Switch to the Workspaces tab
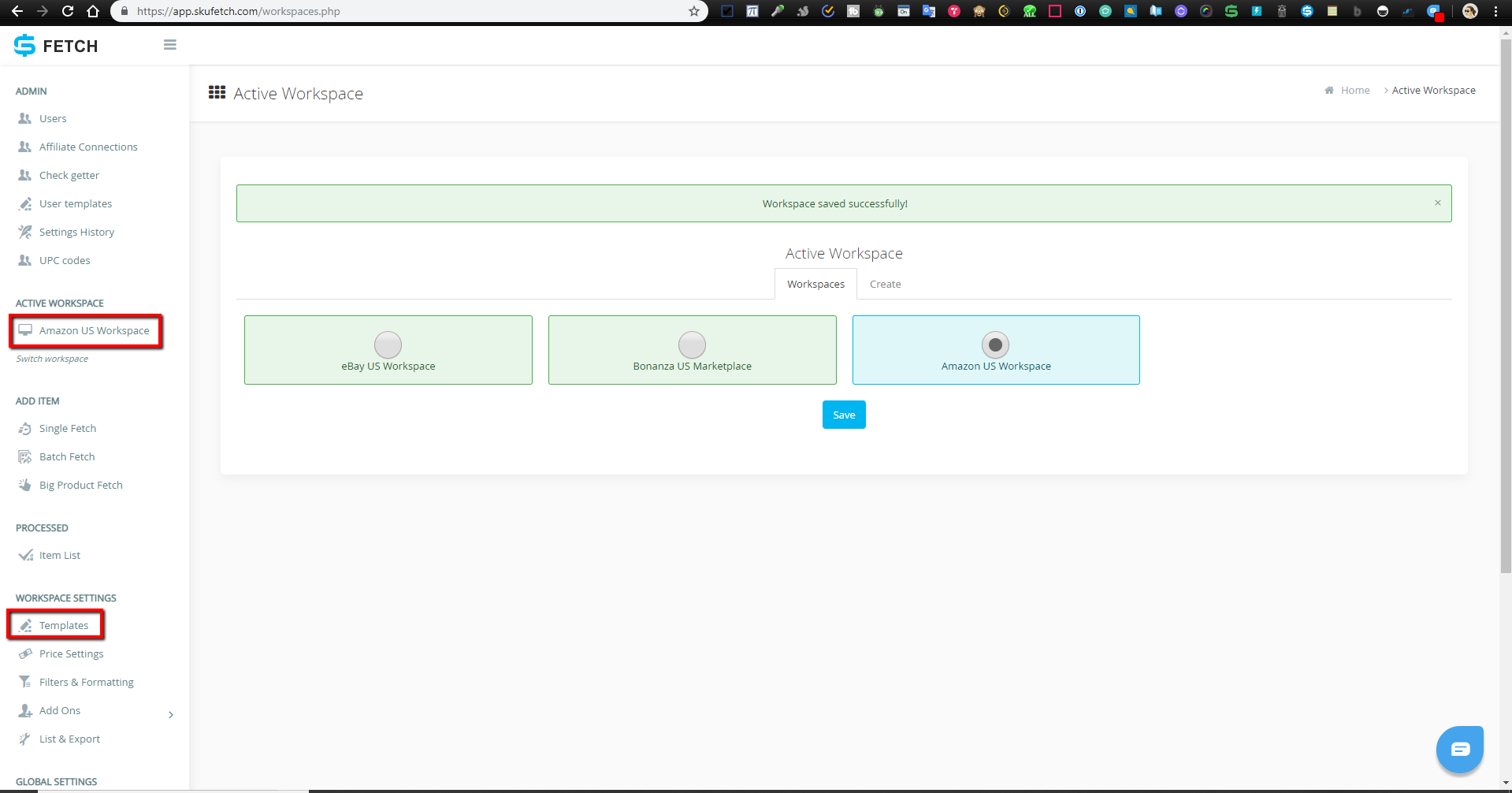1512x793 pixels. point(815,284)
